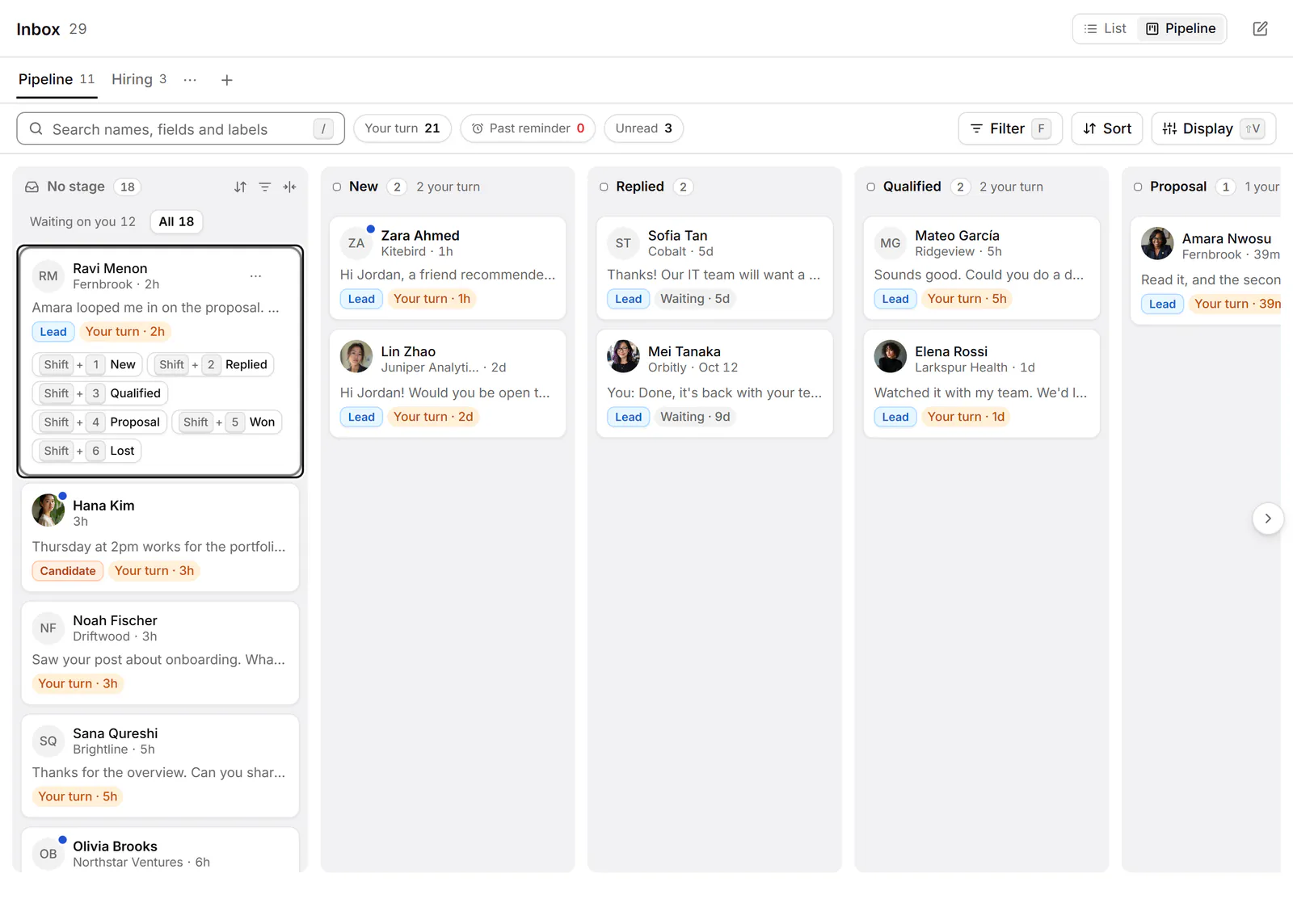Click the Candidate label on Hana Kim
This screenshot has width=1293, height=924.
pyautogui.click(x=68, y=571)
